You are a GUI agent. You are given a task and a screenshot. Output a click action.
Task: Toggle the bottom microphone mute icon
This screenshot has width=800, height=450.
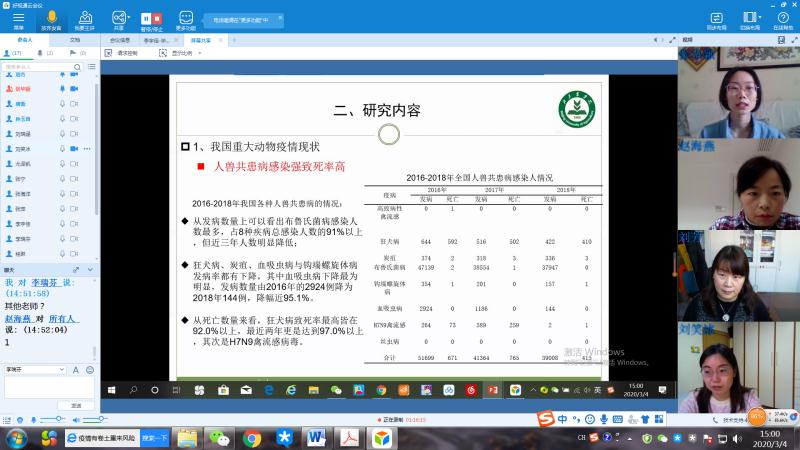[33, 418]
